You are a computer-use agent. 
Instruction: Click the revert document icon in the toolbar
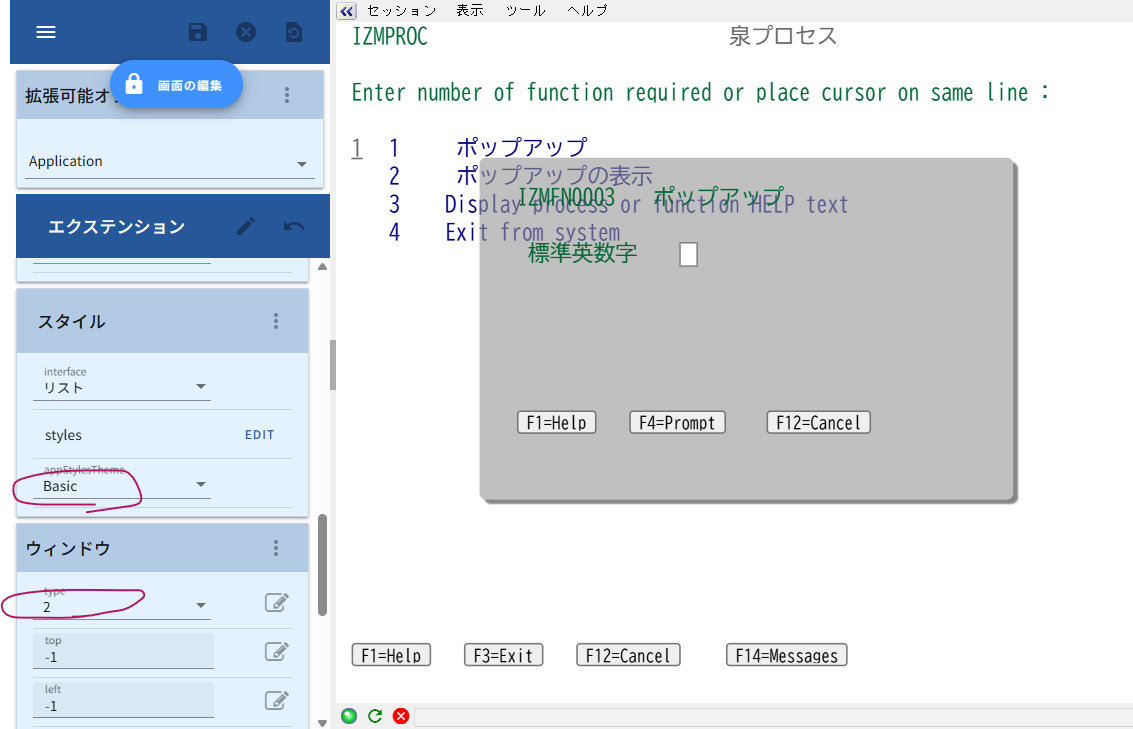[x=292, y=31]
